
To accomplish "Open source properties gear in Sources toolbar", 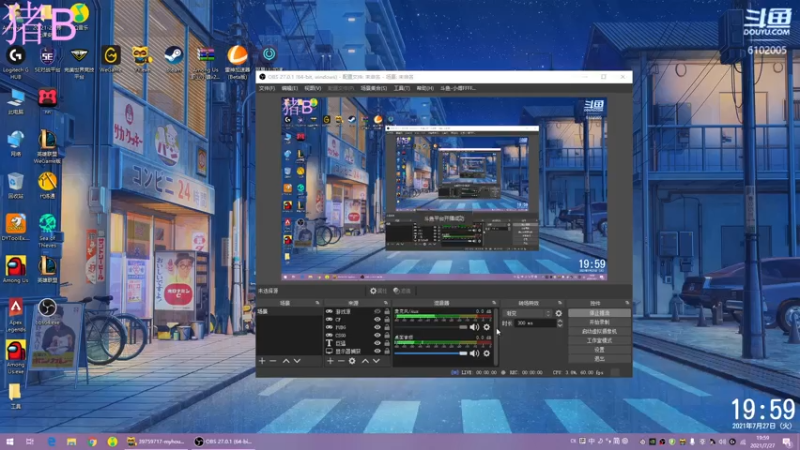I will [352, 361].
